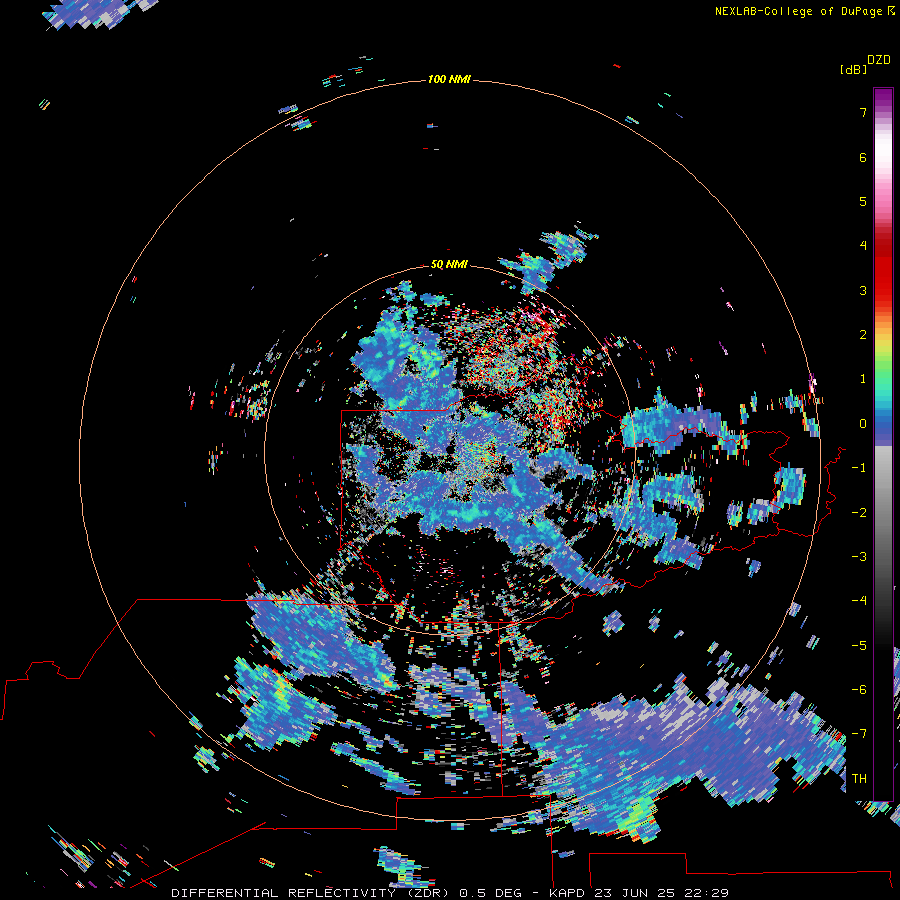Click the -2 dB value on color scale
The image size is (900, 900).
point(859,513)
